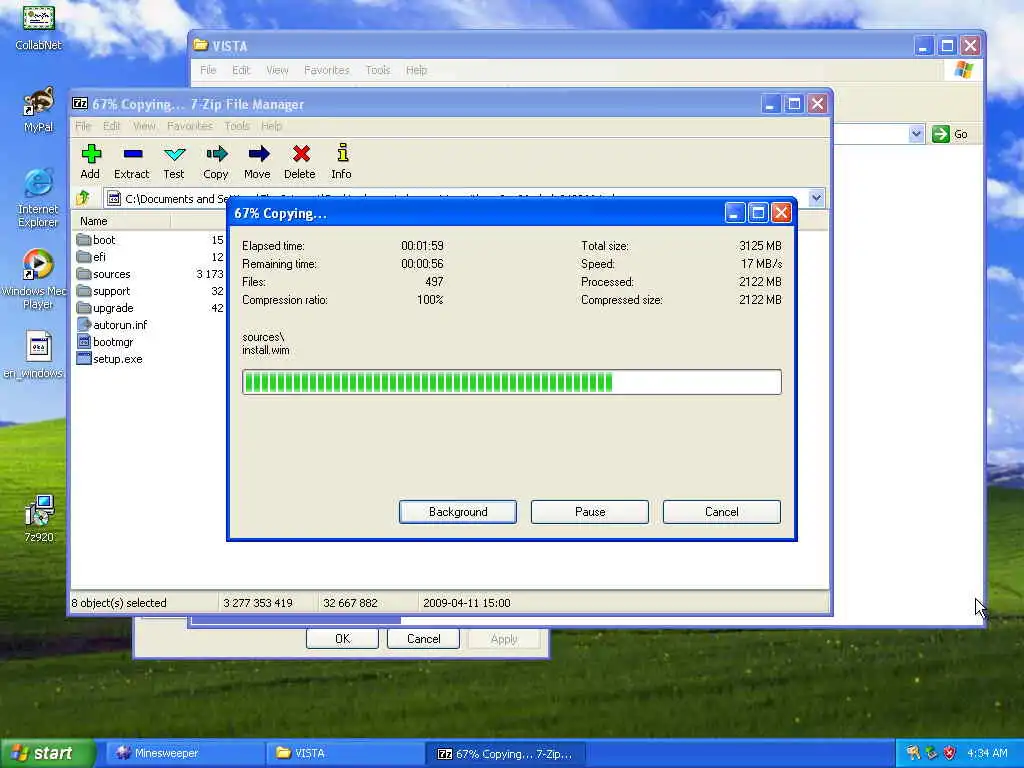Select the upgrade folder icon
Image resolution: width=1024 pixels, height=768 pixels.
[x=84, y=308]
